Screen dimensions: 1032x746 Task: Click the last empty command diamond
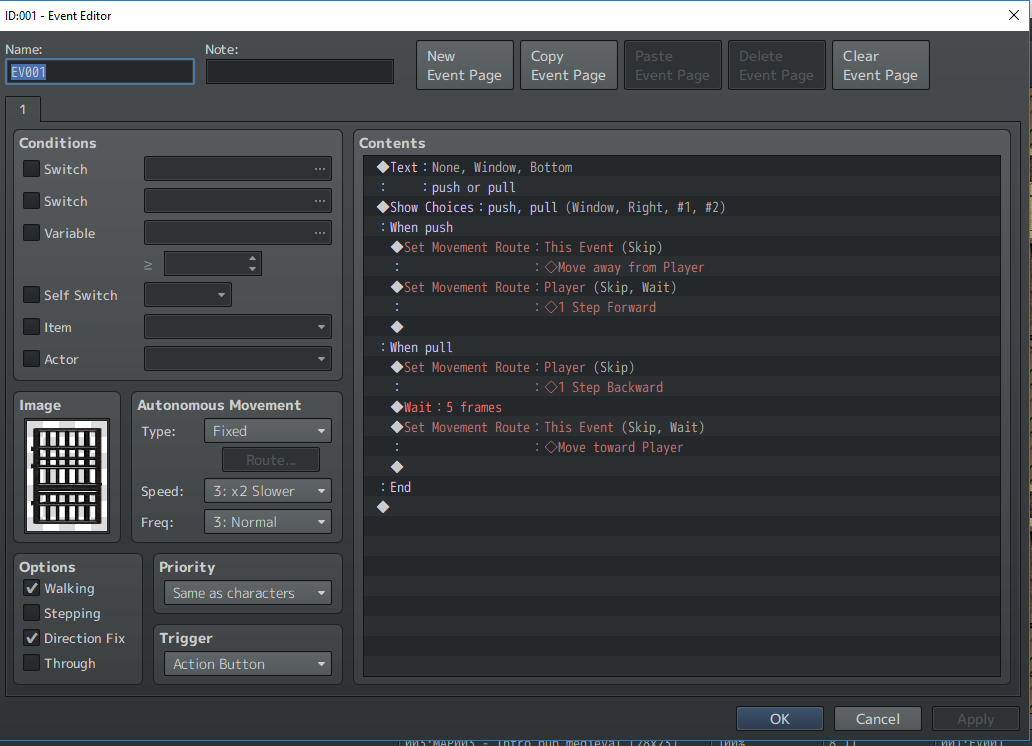pyautogui.click(x=383, y=507)
